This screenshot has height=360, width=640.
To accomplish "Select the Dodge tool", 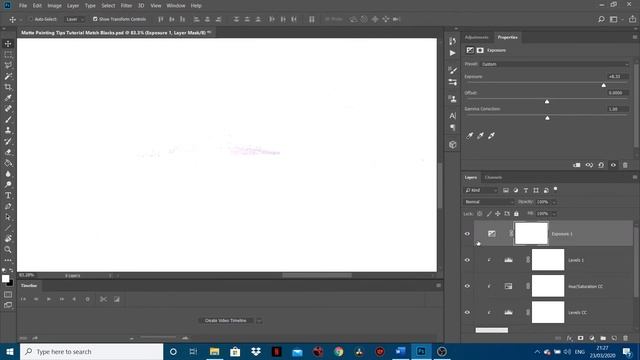I will pos(8,184).
